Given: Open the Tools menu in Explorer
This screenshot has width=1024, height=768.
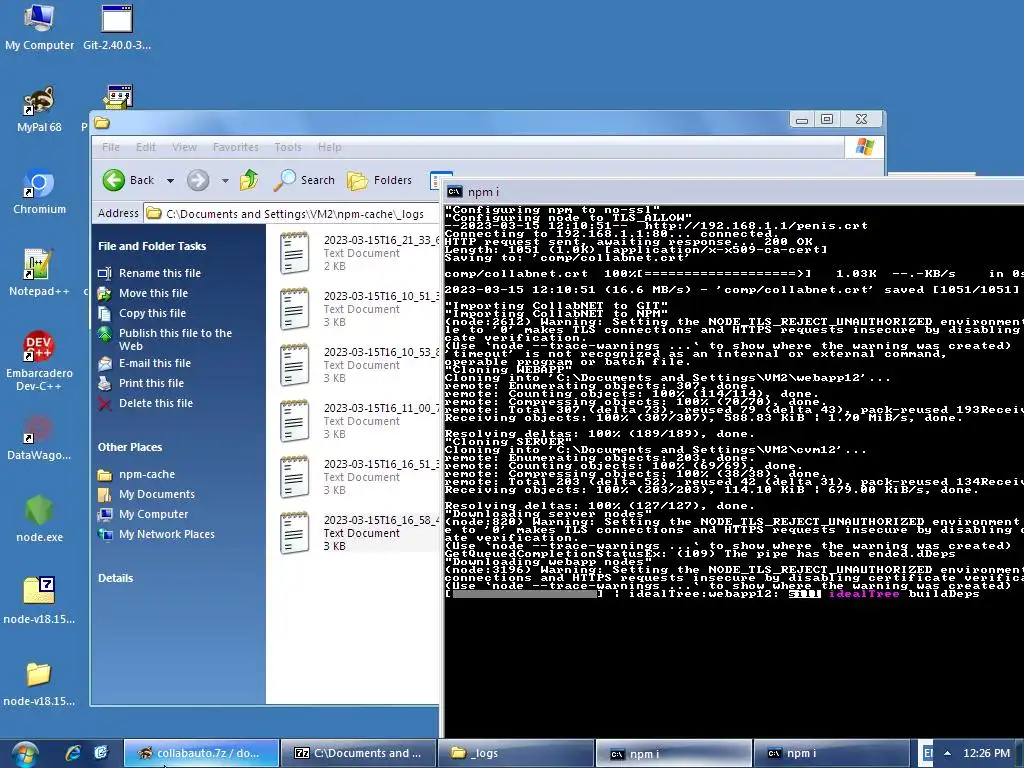Looking at the screenshot, I should (287, 147).
